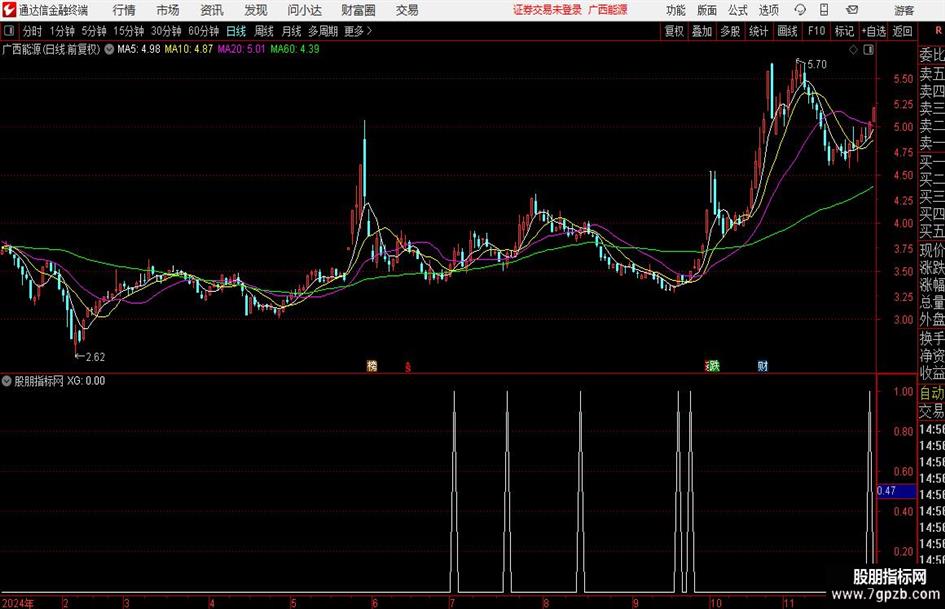The height and width of the screenshot is (609, 945).
Task: Open the 公式 menu
Action: [x=738, y=10]
